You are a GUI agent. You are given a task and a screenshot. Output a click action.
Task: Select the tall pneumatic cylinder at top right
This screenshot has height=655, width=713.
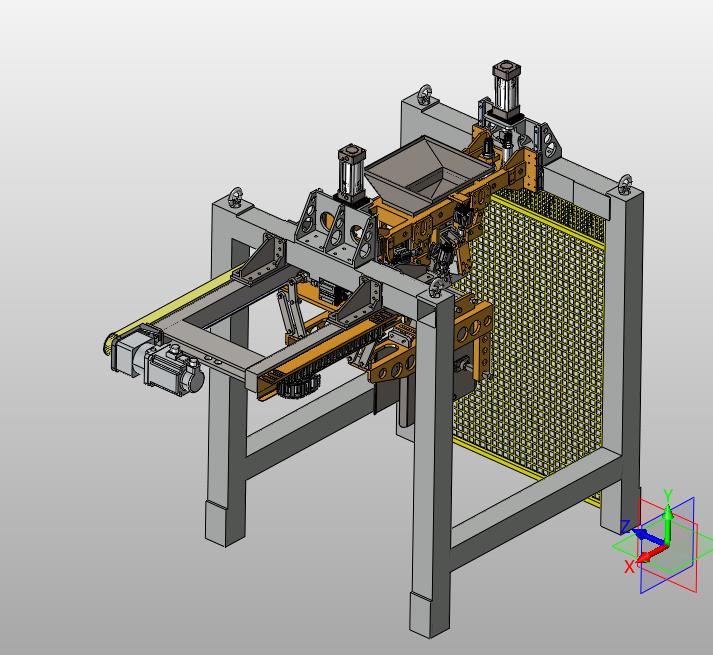[506, 91]
